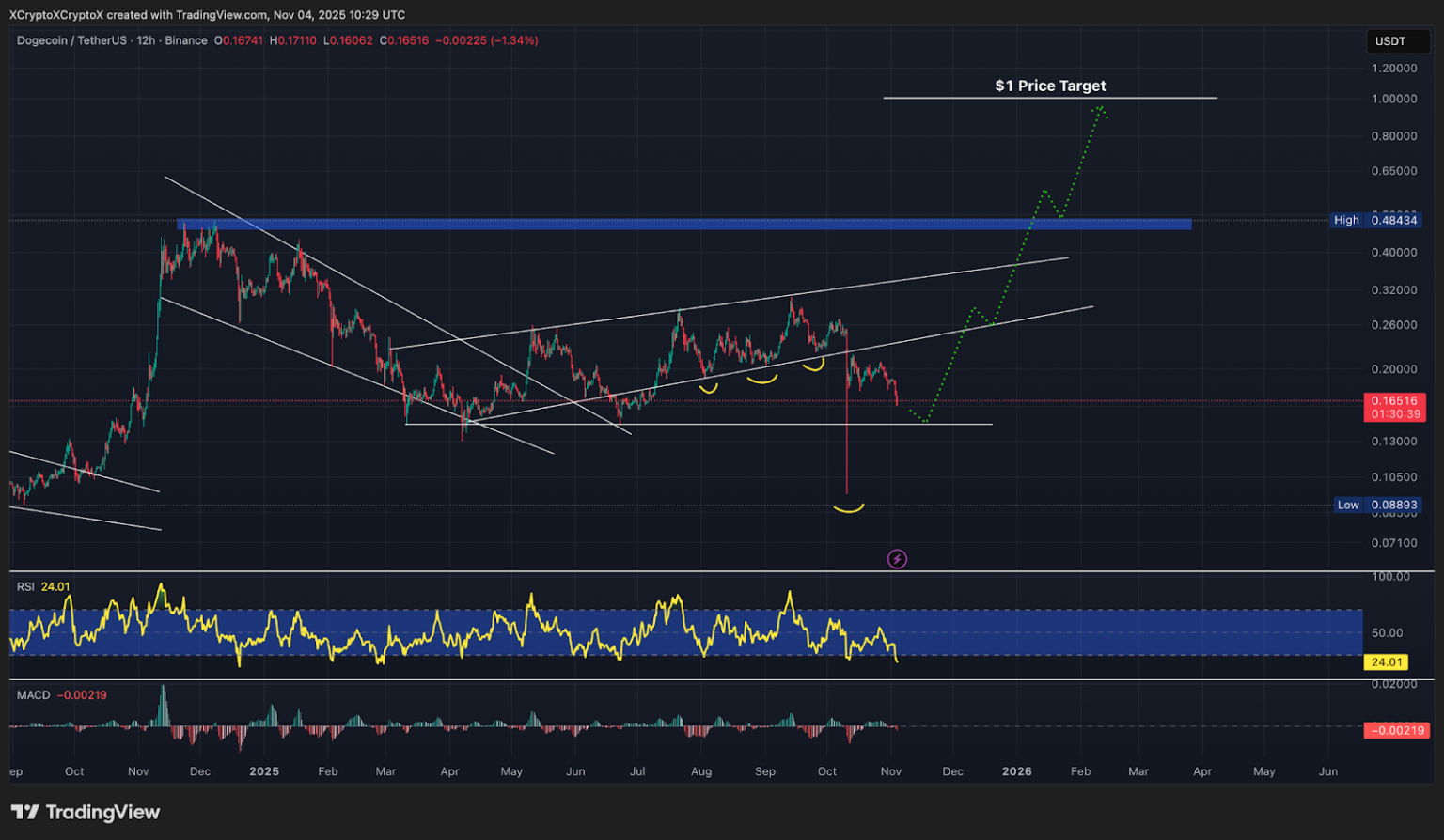Select the RSI indicator label
Viewport: 1444px width, 840px height.
(x=25, y=586)
